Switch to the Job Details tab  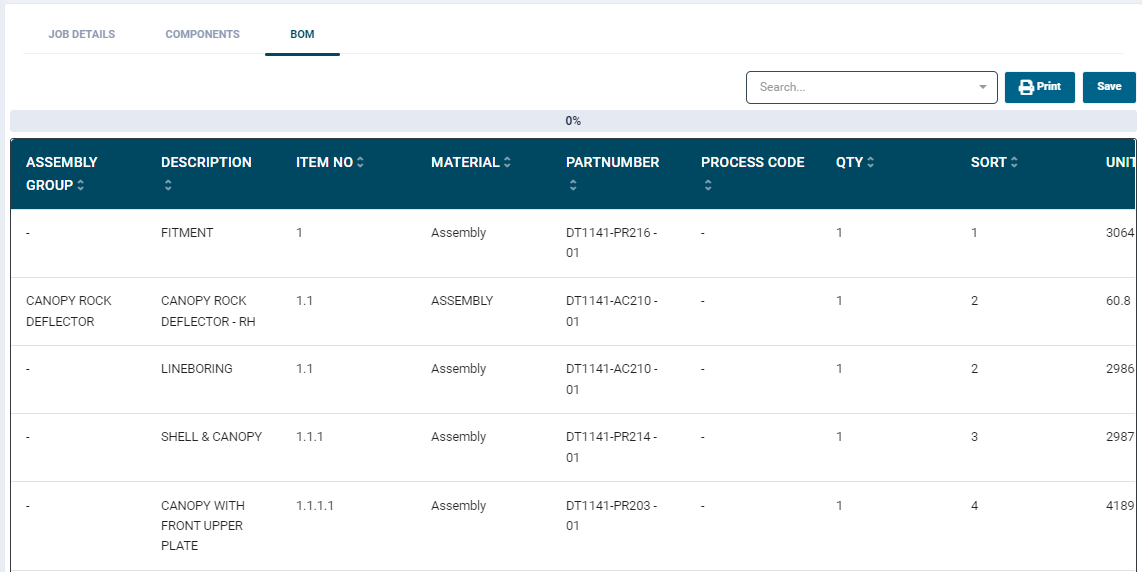(82, 34)
